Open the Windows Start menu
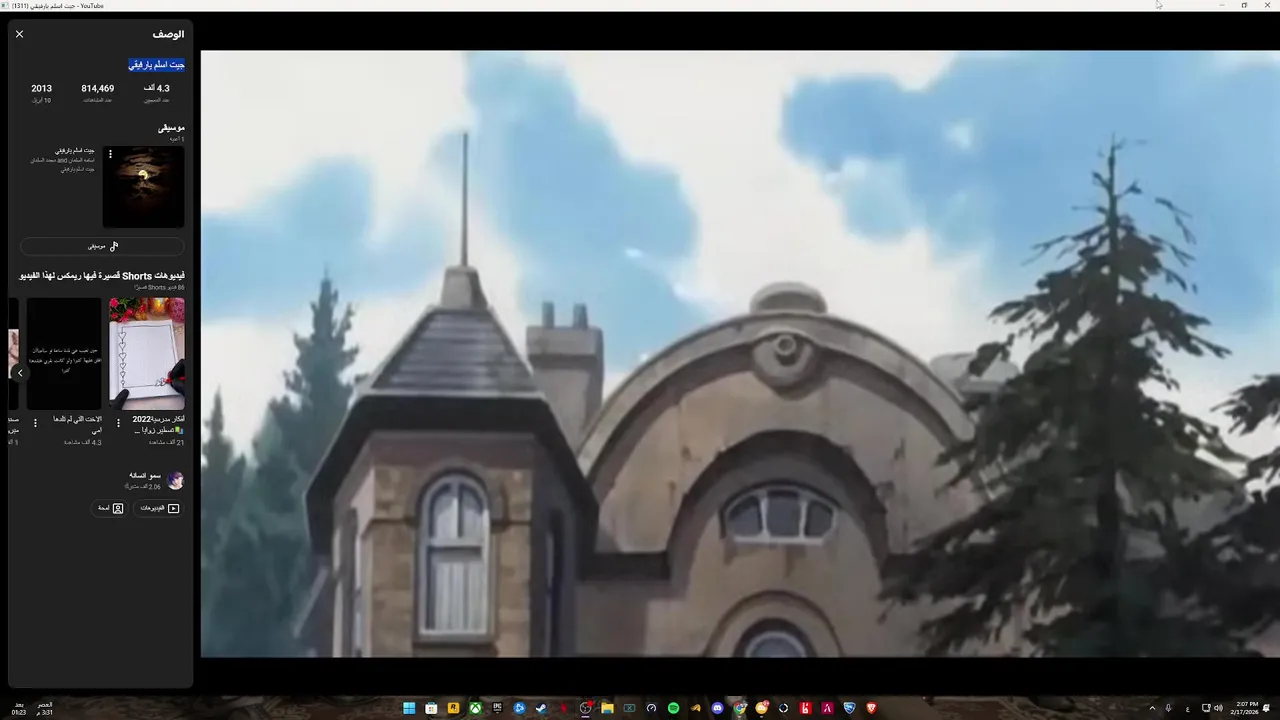1280x720 pixels. click(409, 708)
